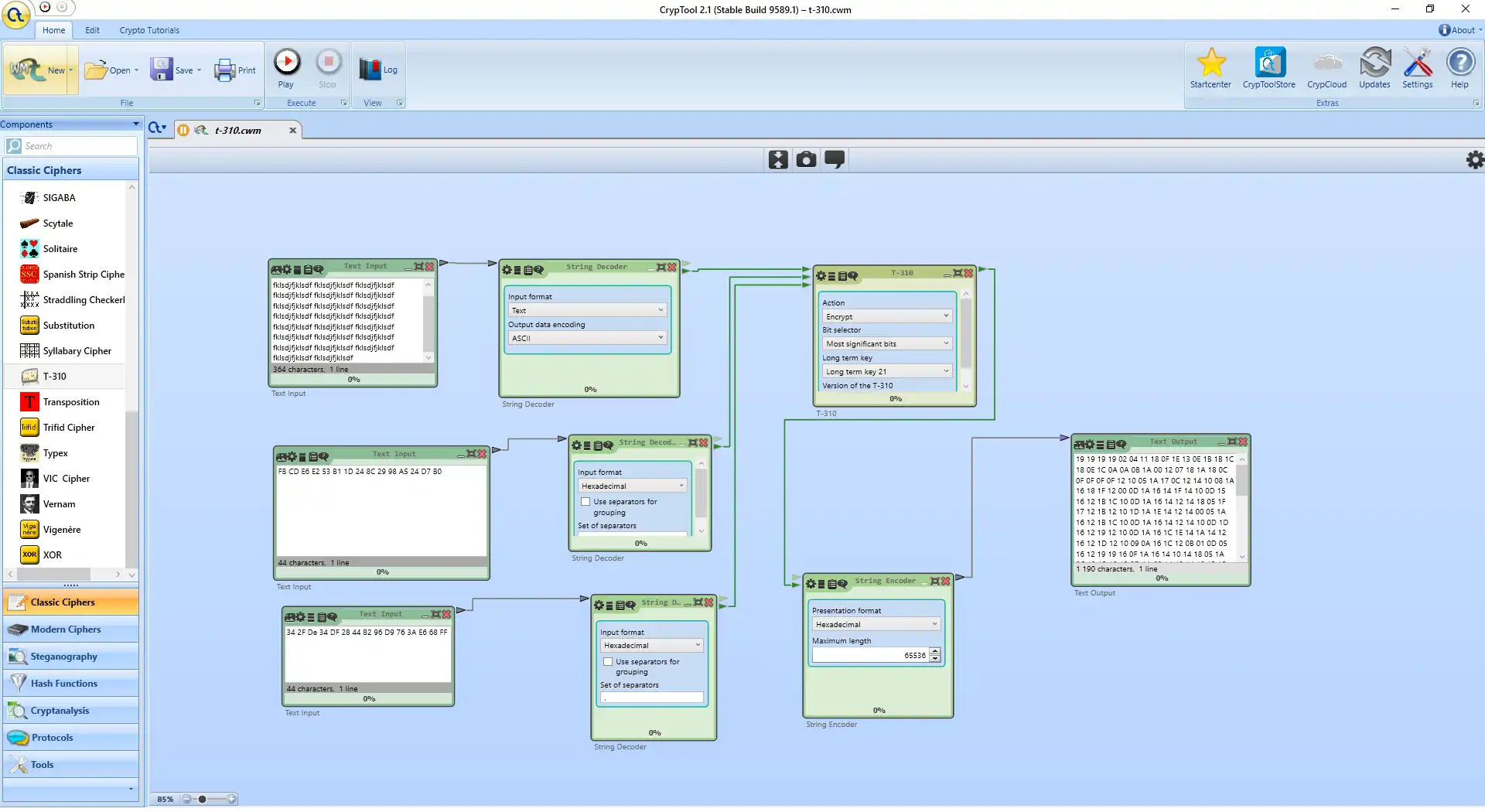Toggle separators checkbox in middle String Decoder

coord(585,502)
